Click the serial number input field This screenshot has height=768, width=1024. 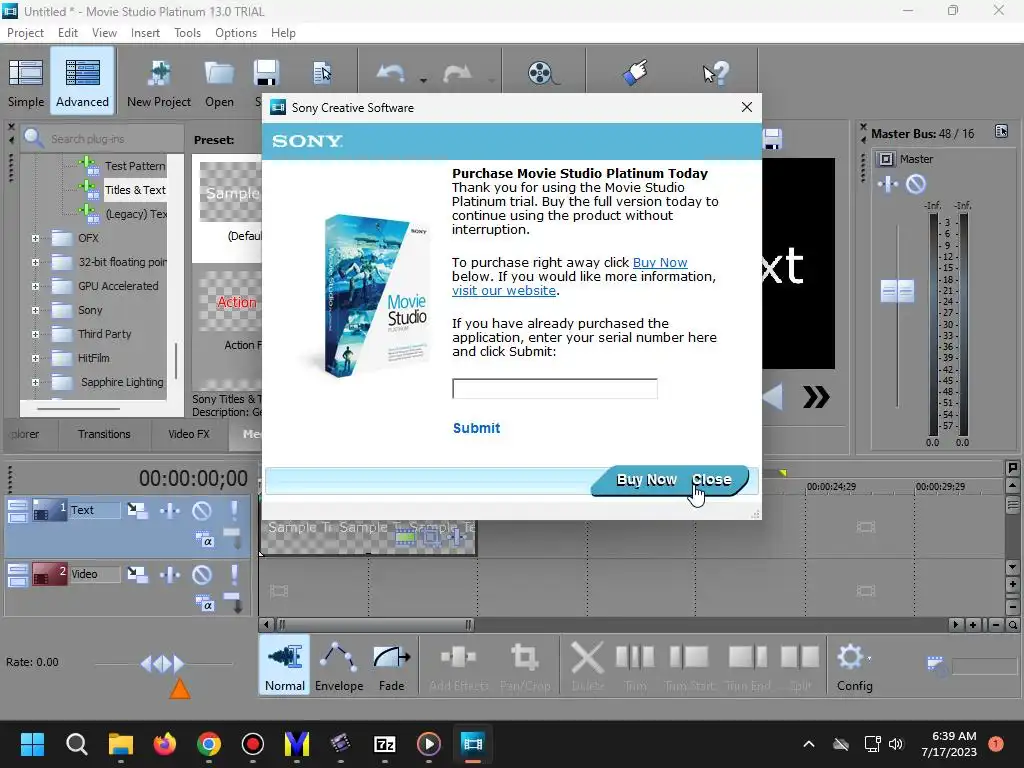(x=554, y=389)
